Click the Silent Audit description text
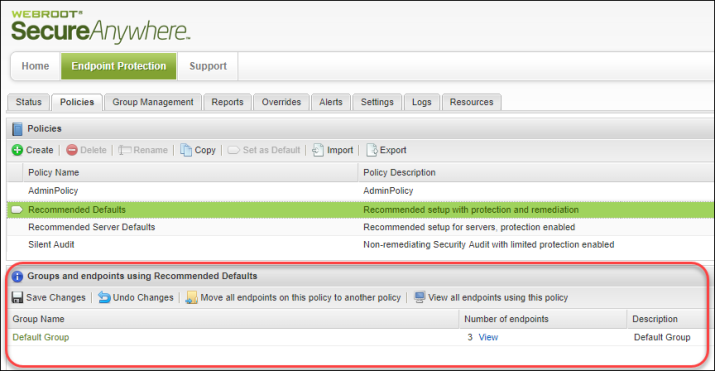Image resolution: width=715 pixels, height=371 pixels. click(488, 245)
